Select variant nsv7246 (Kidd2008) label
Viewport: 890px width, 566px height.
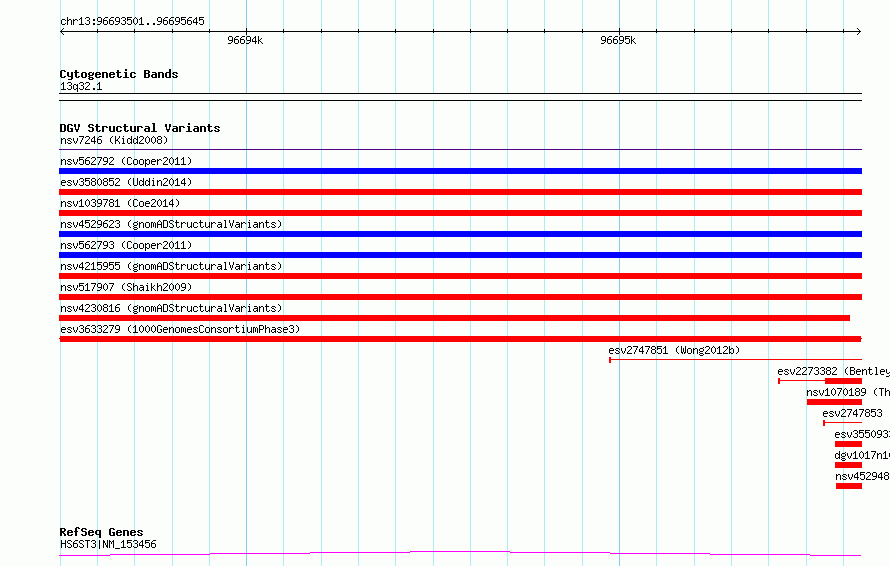pos(114,140)
